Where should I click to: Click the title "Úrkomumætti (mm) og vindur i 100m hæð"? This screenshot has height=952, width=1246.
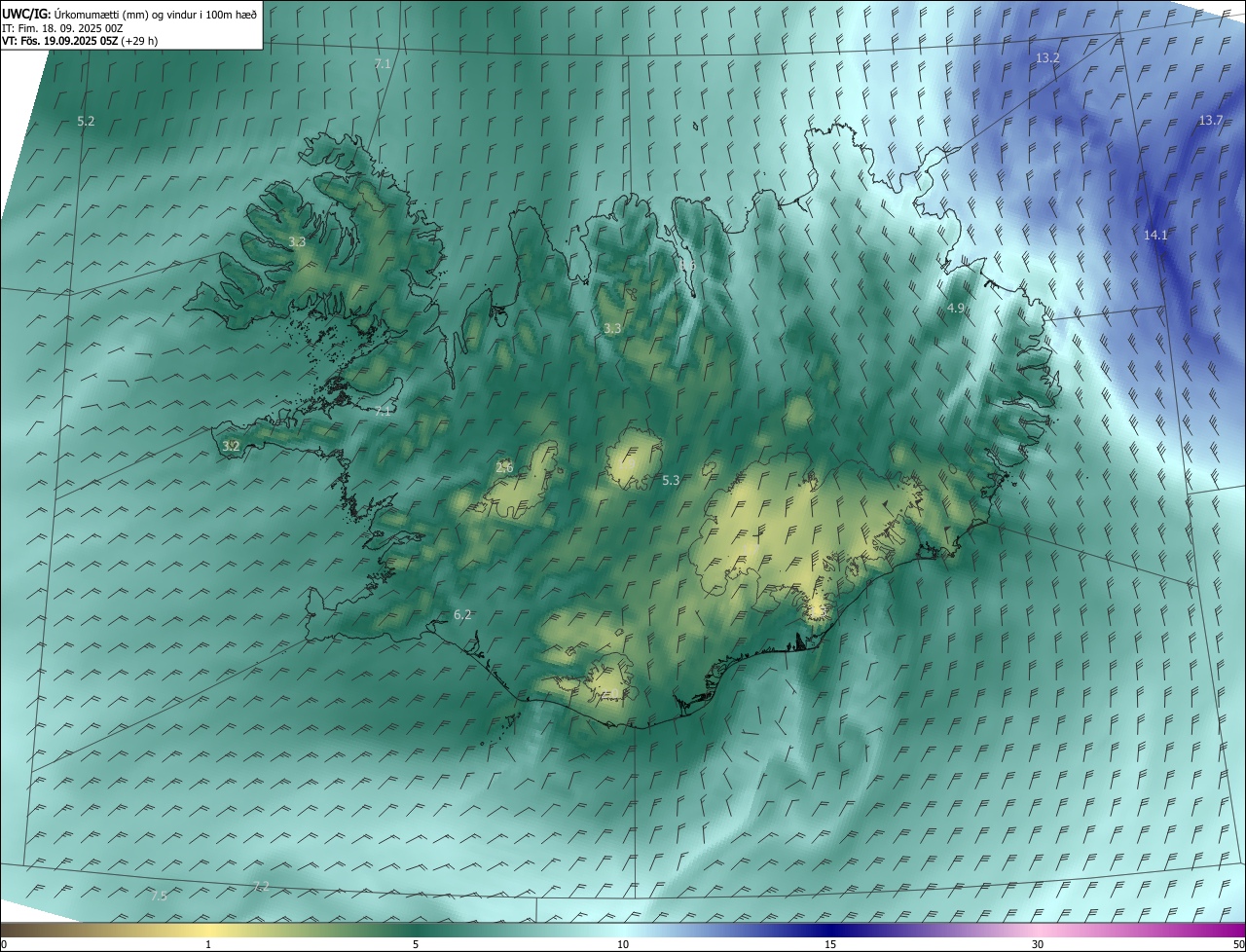[156, 14]
